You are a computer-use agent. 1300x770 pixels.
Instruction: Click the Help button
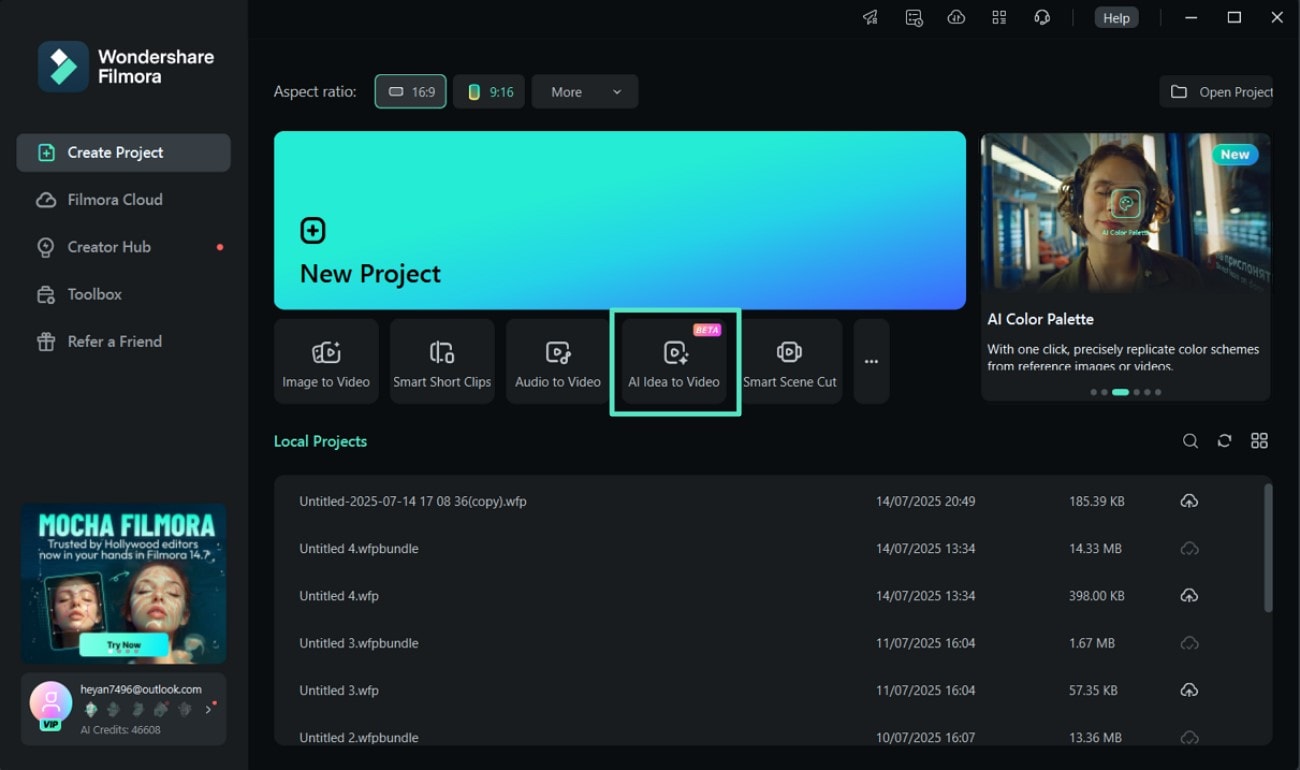[x=1116, y=18]
